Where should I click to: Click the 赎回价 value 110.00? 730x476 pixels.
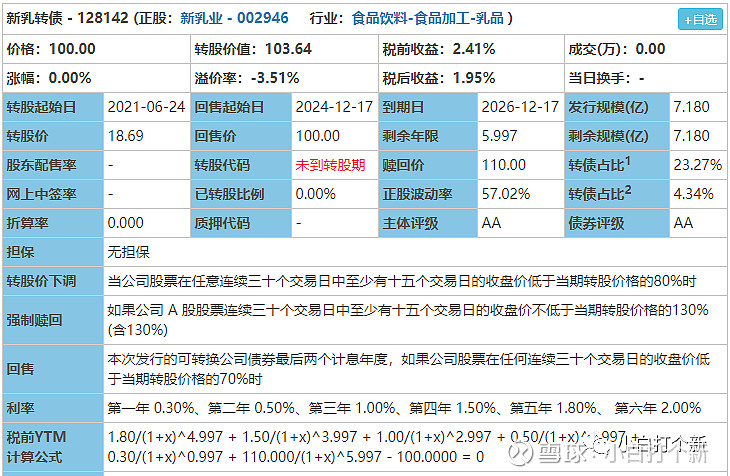(x=503, y=165)
